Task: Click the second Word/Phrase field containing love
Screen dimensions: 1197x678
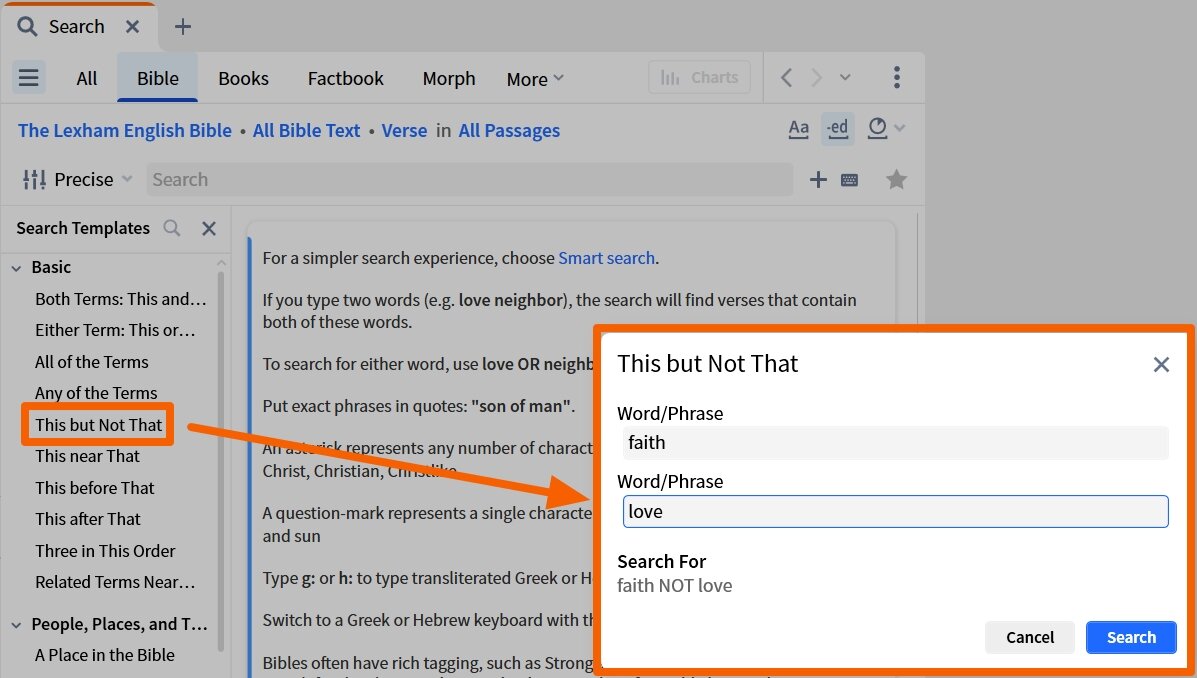Action: 895,512
